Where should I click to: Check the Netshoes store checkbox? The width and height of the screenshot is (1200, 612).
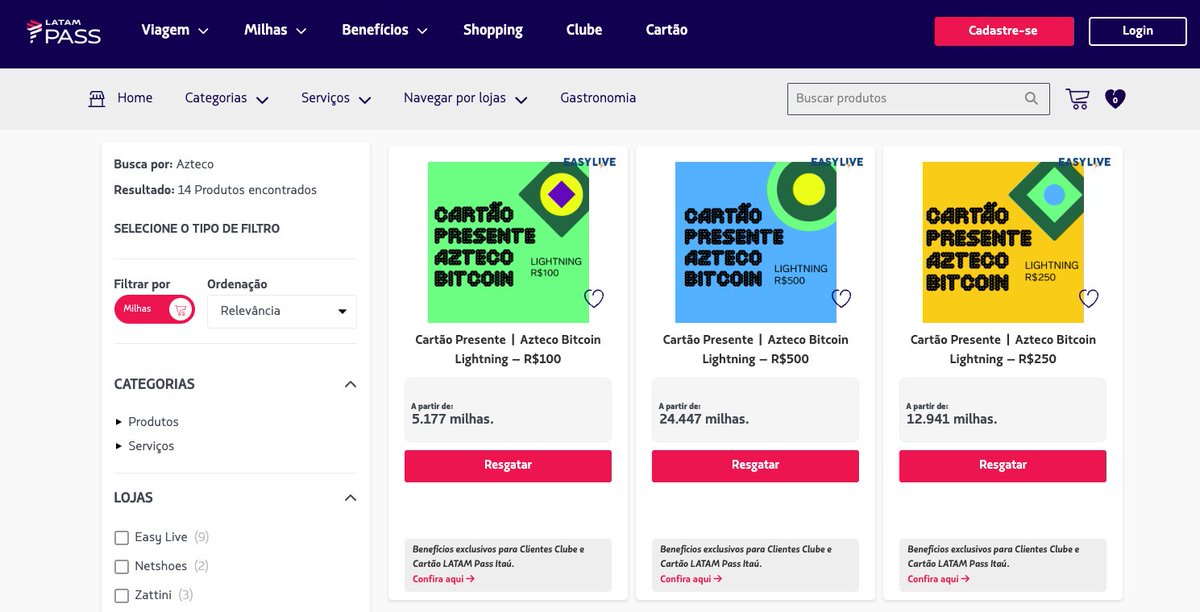[x=122, y=567]
